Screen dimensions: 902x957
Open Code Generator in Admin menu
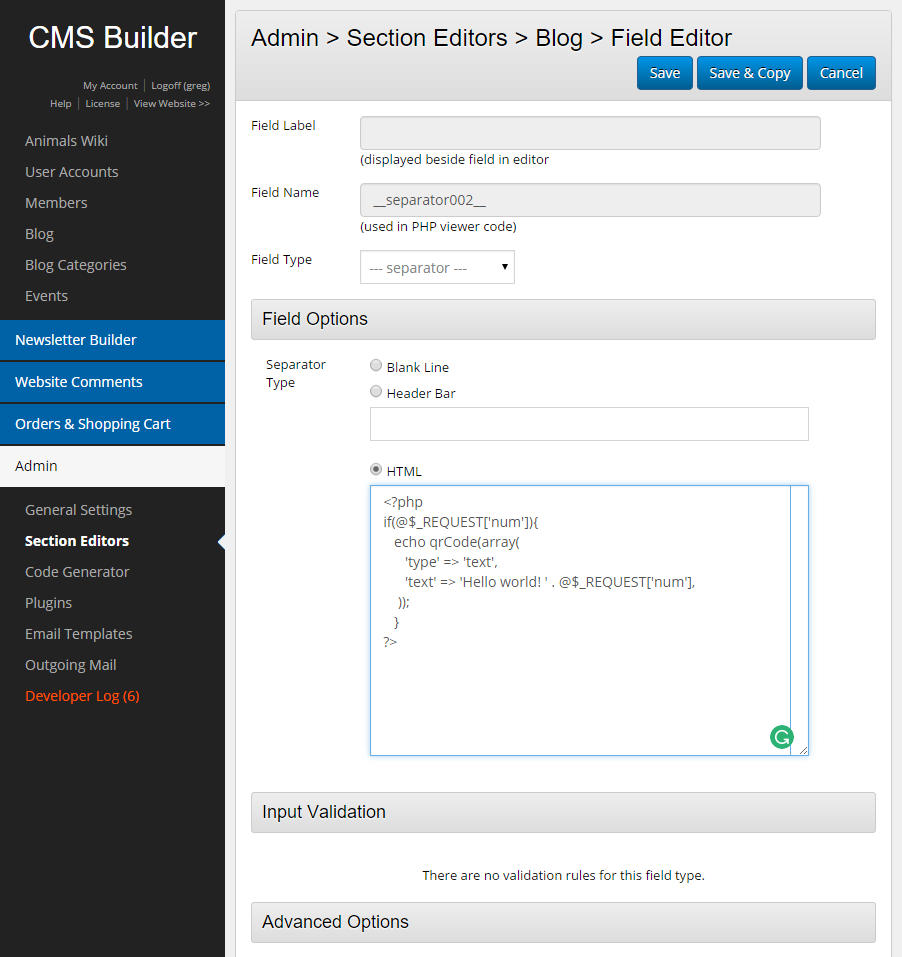77,572
